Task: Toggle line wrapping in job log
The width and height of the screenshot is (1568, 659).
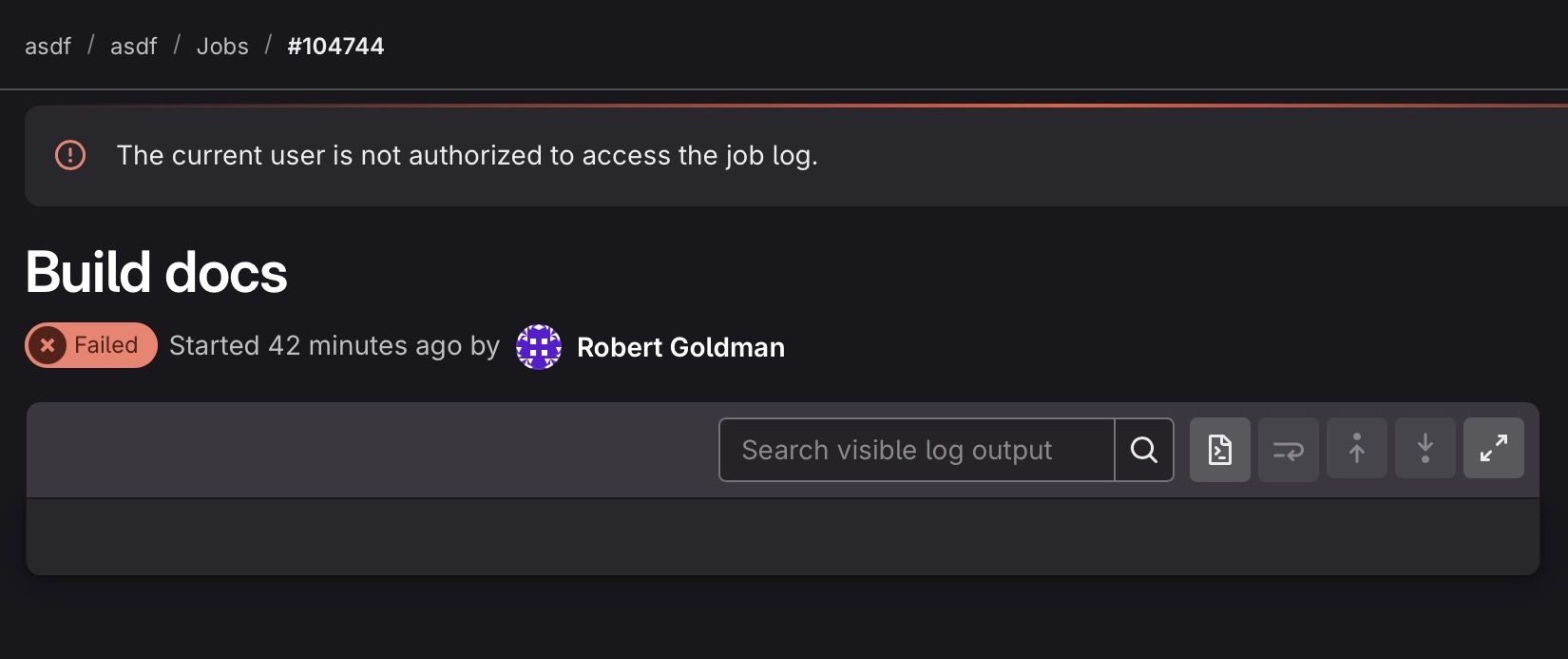Action: 1289,450
